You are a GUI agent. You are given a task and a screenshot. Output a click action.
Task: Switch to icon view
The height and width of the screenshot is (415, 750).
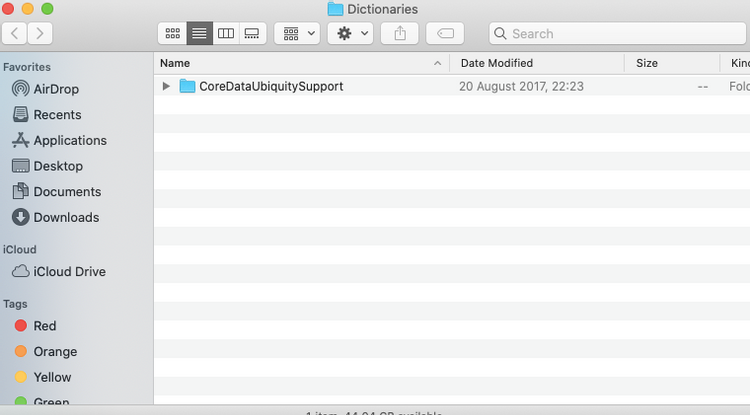172,33
